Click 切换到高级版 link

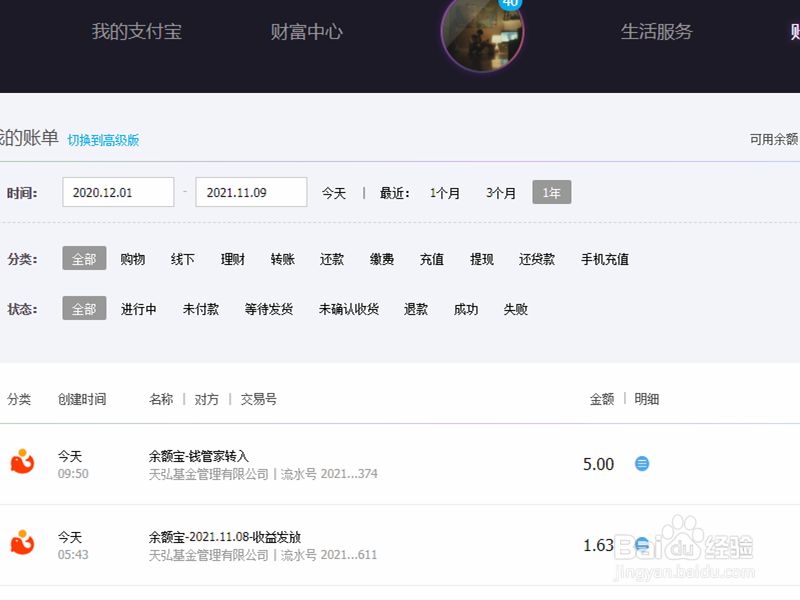(103, 140)
